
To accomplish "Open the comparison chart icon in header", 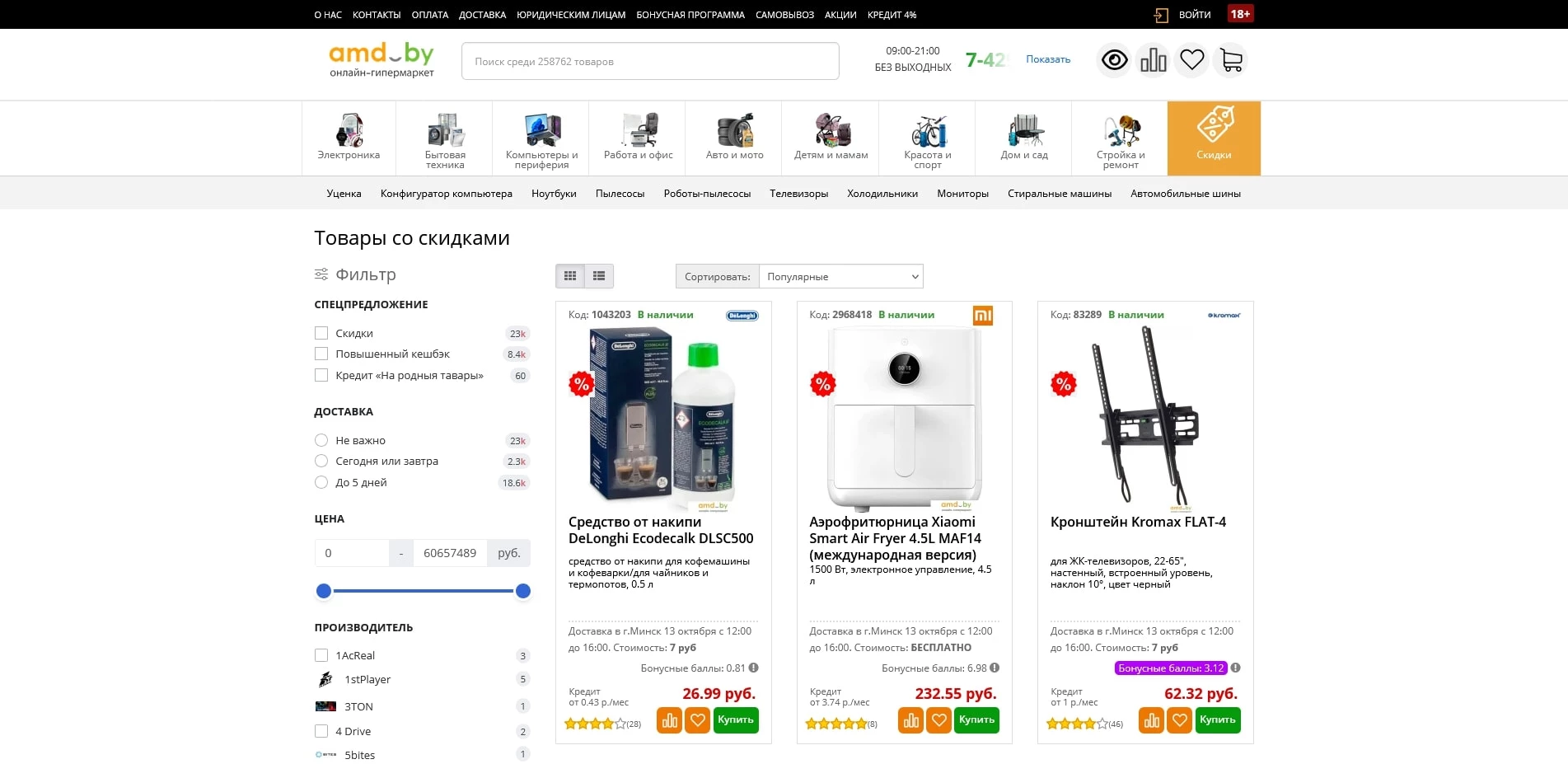I will coord(1153,60).
